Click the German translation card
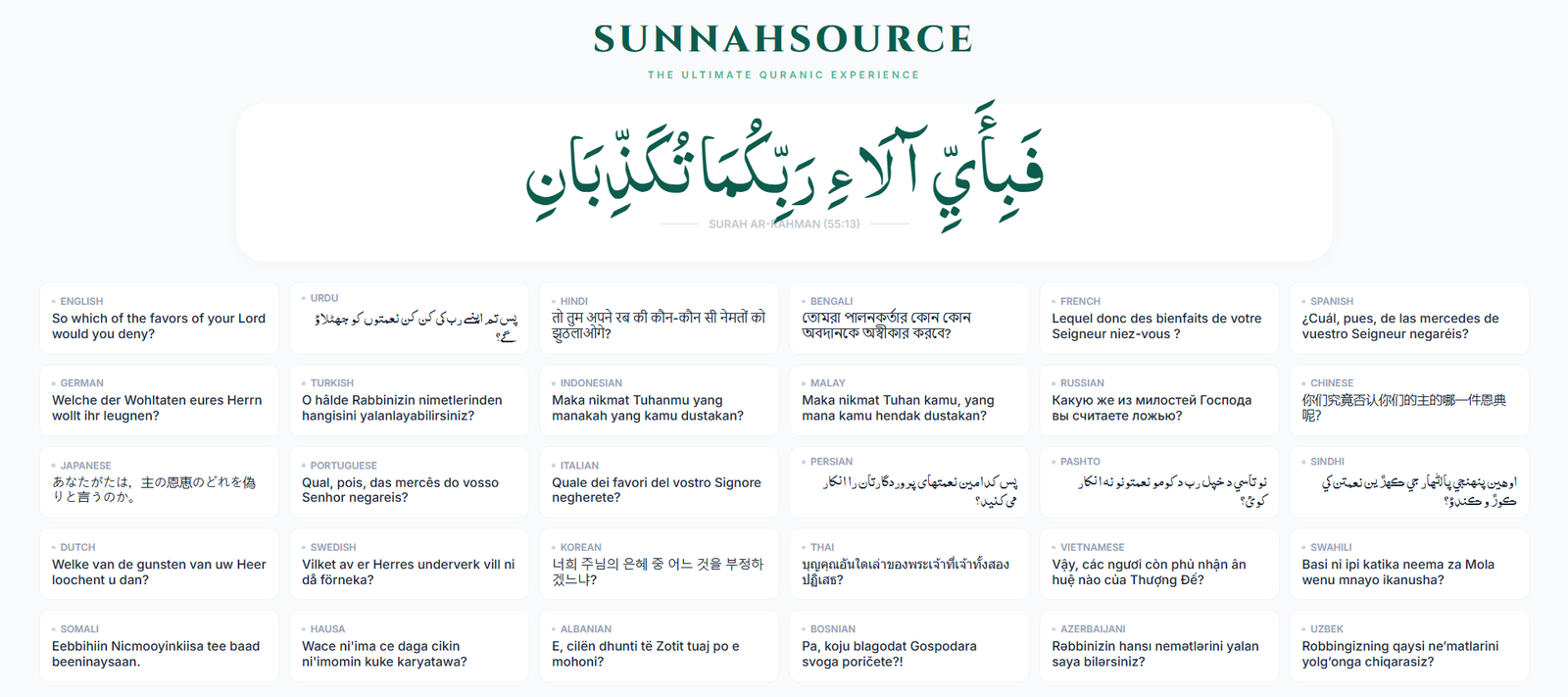 [x=159, y=401]
